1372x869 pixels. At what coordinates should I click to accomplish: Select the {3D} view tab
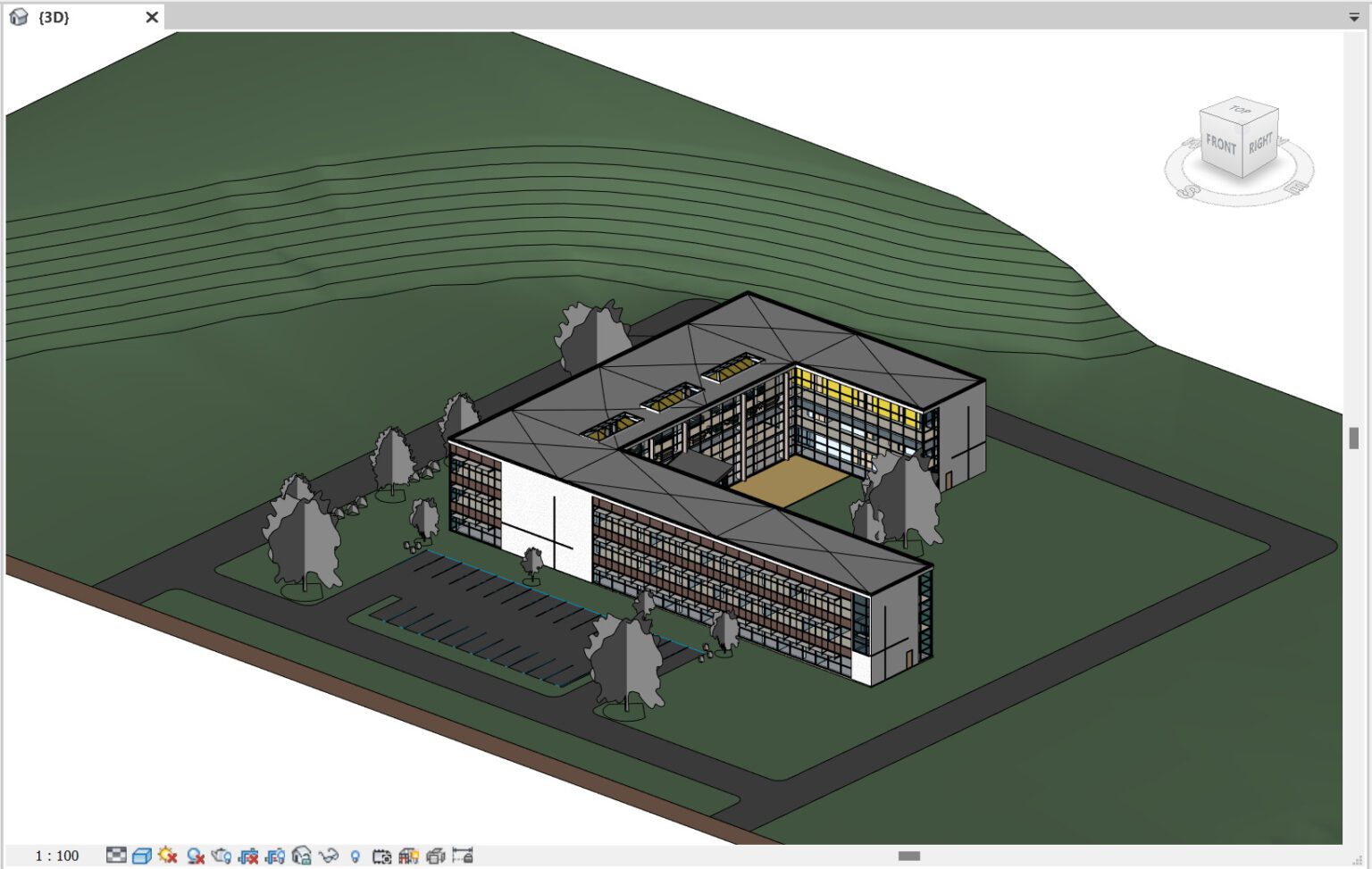[54, 16]
